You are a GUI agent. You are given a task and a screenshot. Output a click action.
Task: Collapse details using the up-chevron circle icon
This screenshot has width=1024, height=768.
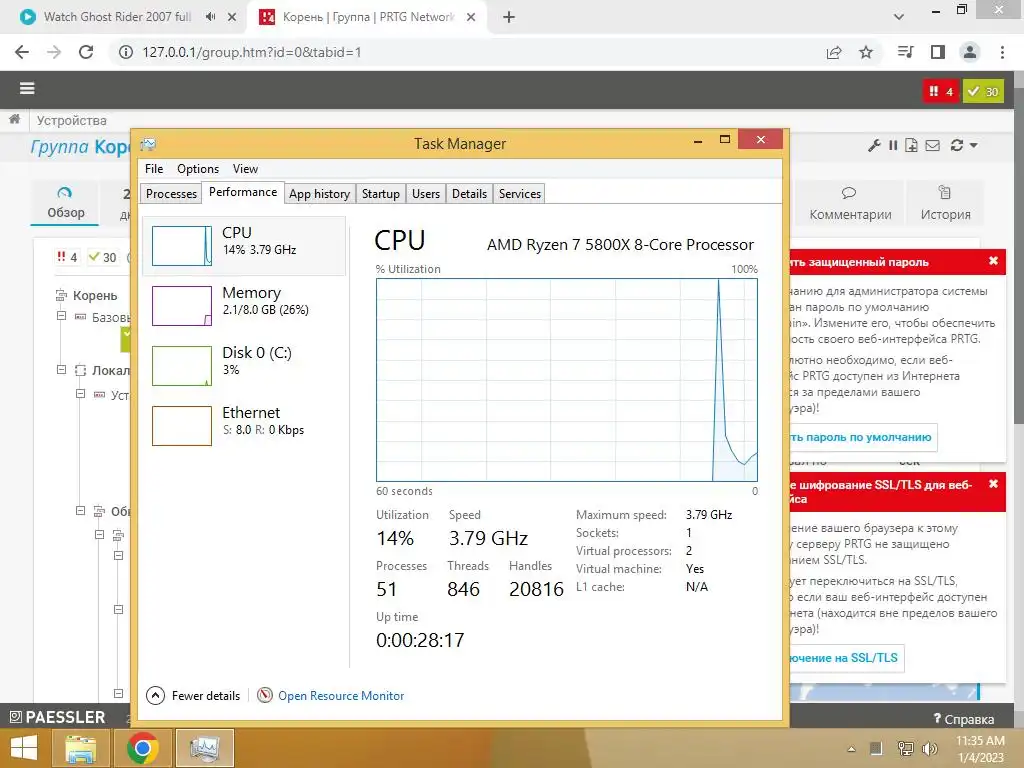[155, 696]
